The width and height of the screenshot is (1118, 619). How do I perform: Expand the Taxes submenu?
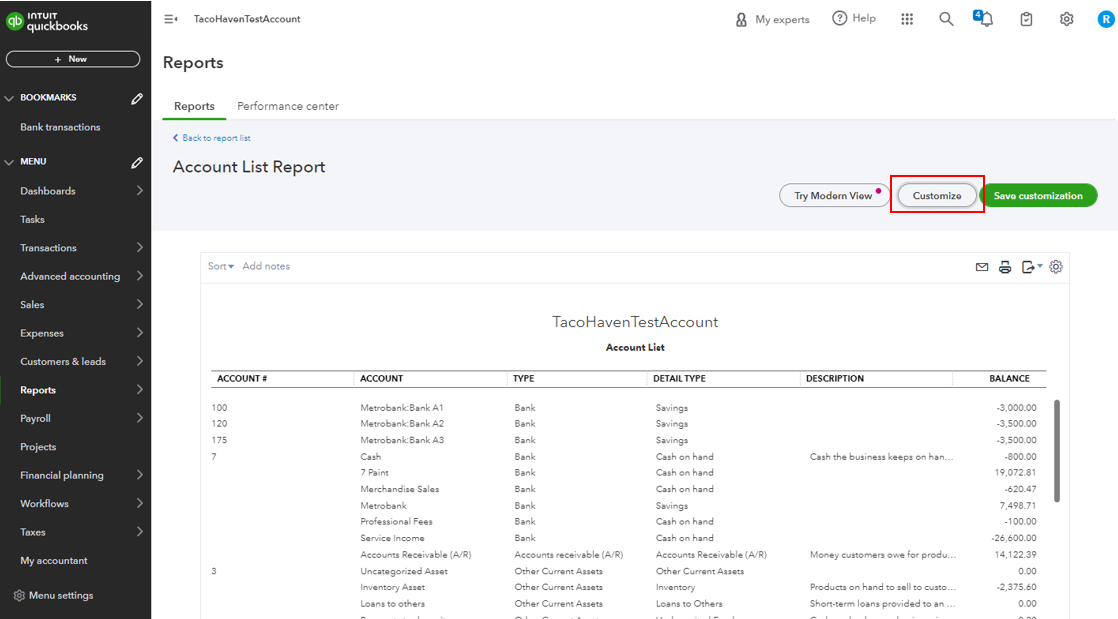pyautogui.click(x=140, y=532)
